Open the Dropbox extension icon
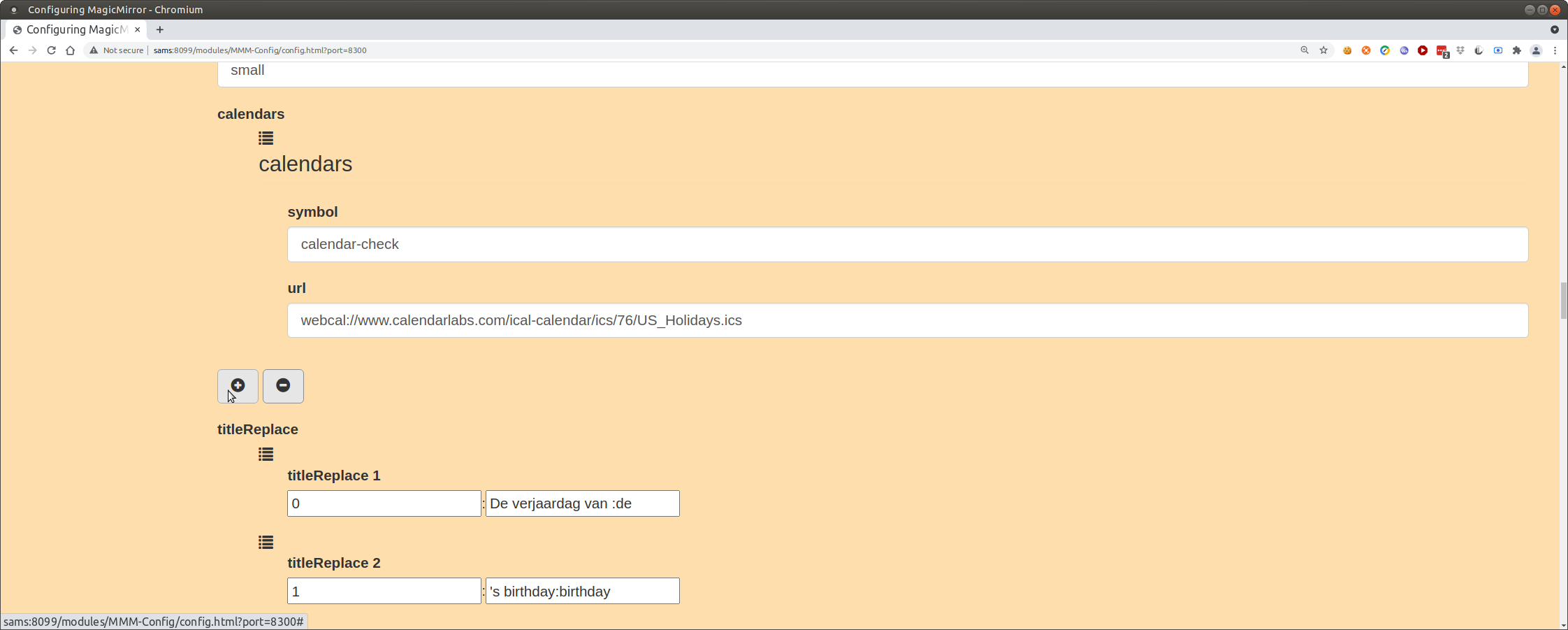1568x630 pixels. 1460,50
